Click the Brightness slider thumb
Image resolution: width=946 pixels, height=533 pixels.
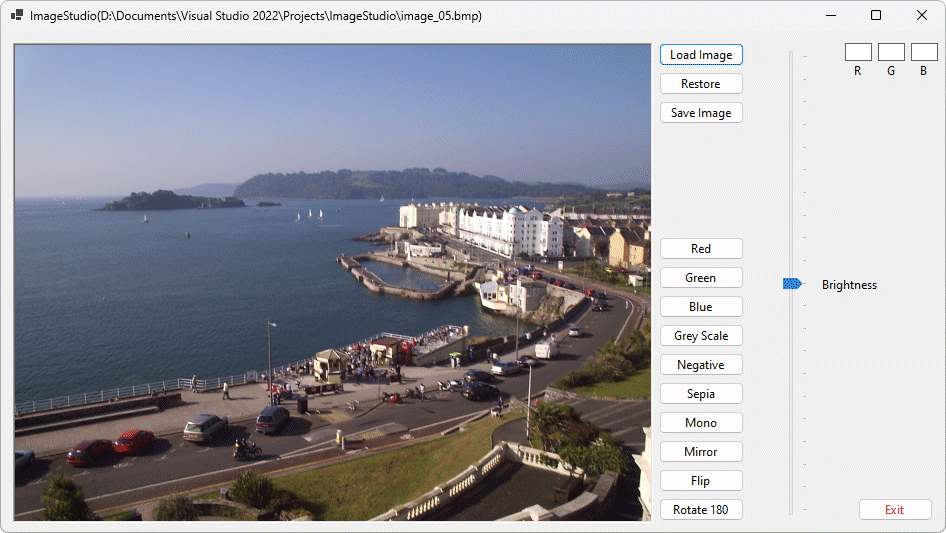point(792,283)
